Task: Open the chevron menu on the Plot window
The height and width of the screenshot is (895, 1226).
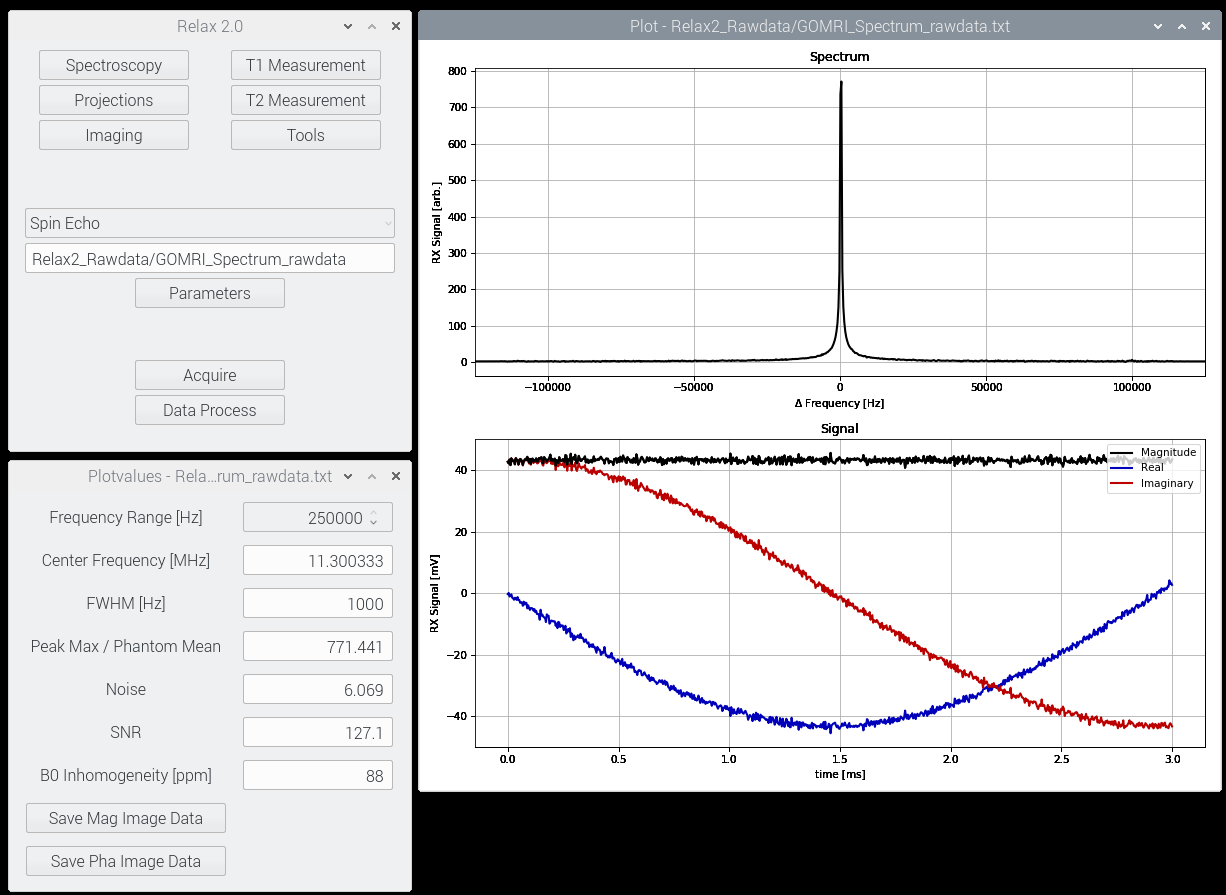Action: pos(1157,26)
